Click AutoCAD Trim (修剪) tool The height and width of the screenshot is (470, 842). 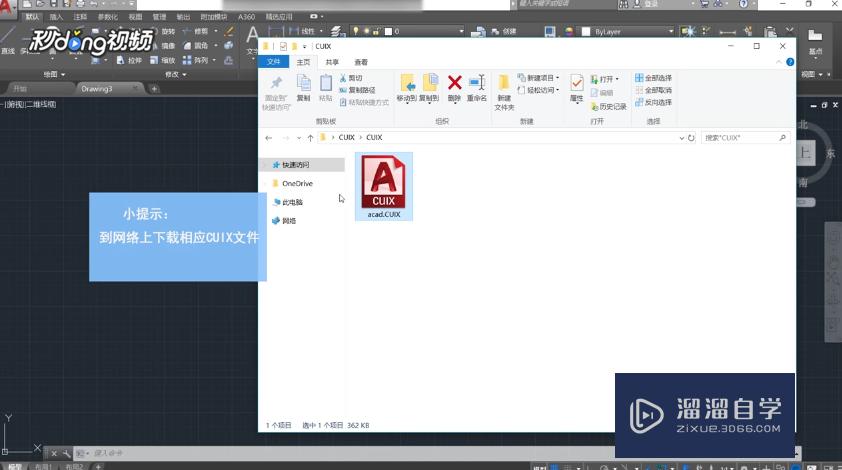[x=197, y=32]
